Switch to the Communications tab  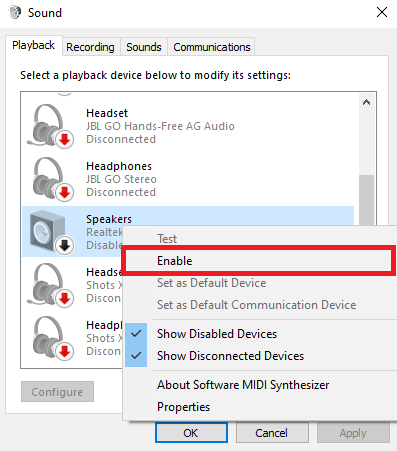pos(212,47)
